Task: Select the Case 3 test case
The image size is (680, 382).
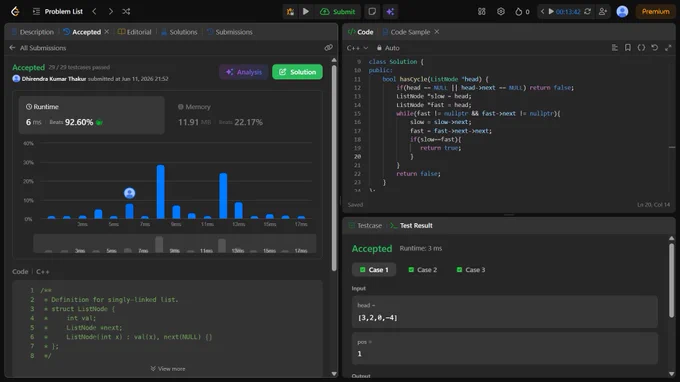Action: (x=471, y=270)
